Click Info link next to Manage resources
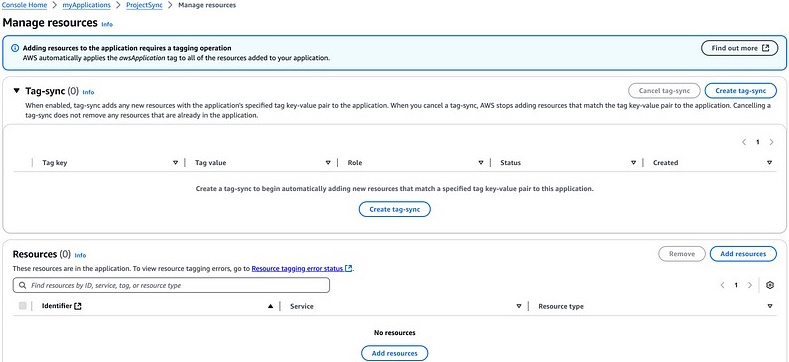 pyautogui.click(x=107, y=24)
